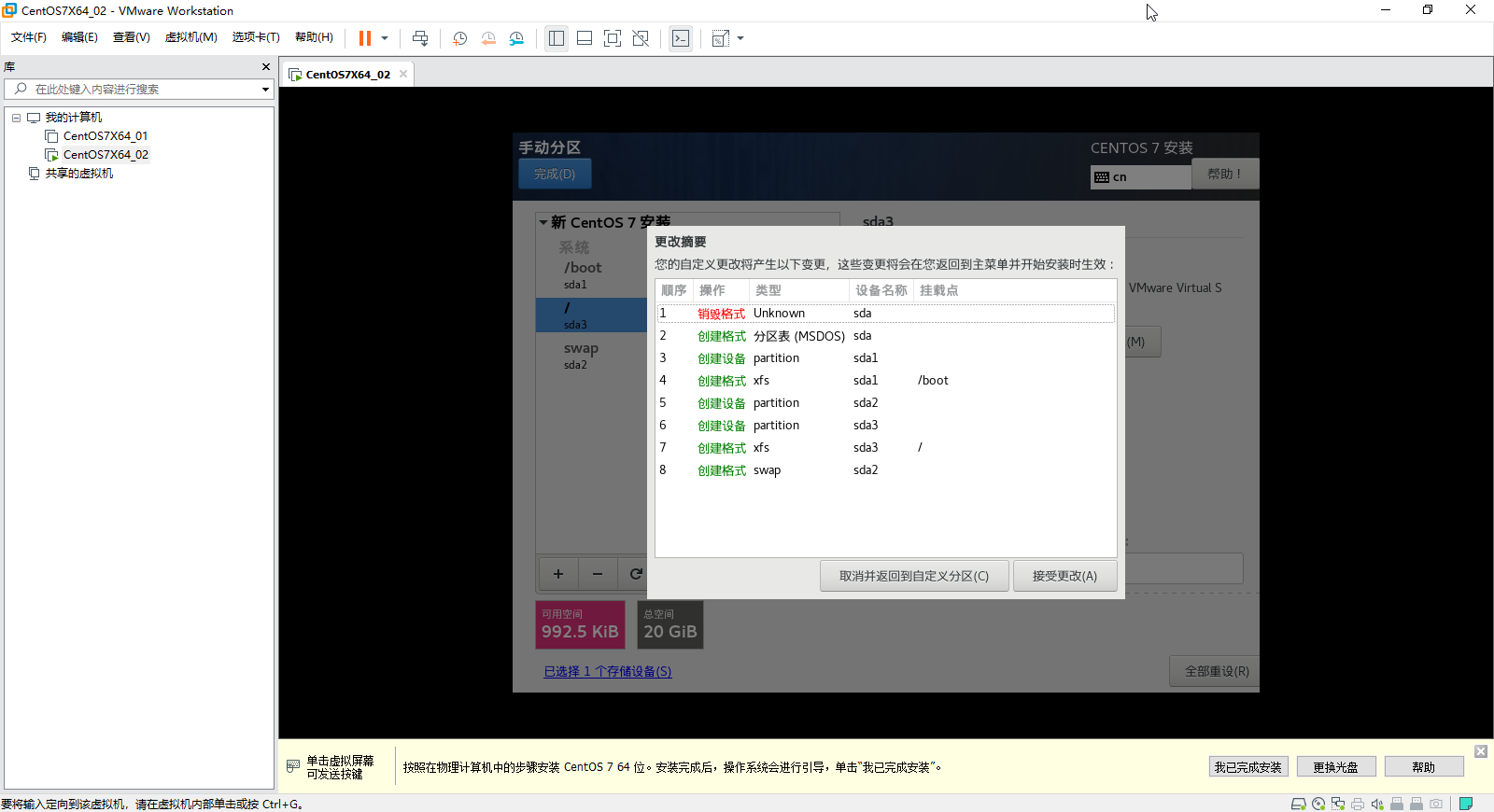Close the library (库) panel
Screen dimensions: 1494x812
tap(266, 66)
